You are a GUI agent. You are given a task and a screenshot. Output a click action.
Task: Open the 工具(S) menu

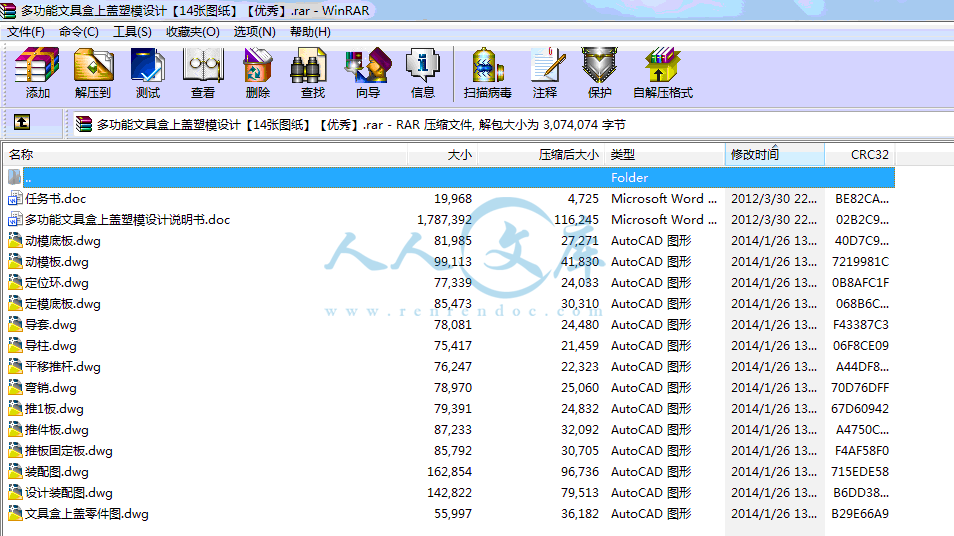(x=132, y=32)
